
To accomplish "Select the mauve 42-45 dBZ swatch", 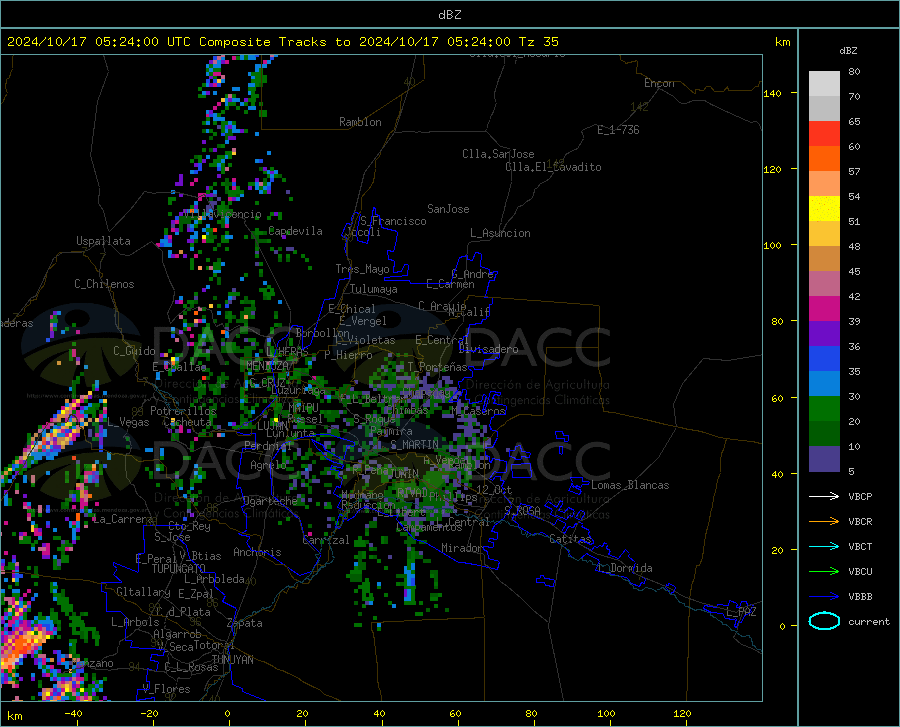I will (x=824, y=284).
